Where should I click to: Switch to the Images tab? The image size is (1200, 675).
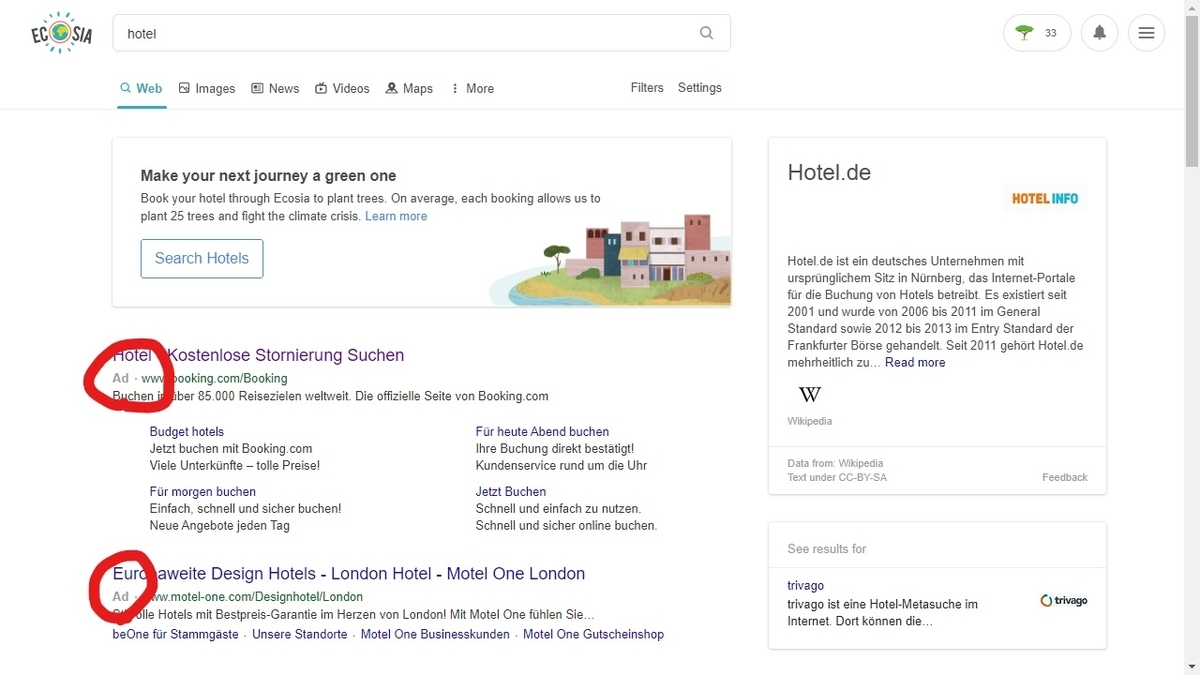point(207,88)
